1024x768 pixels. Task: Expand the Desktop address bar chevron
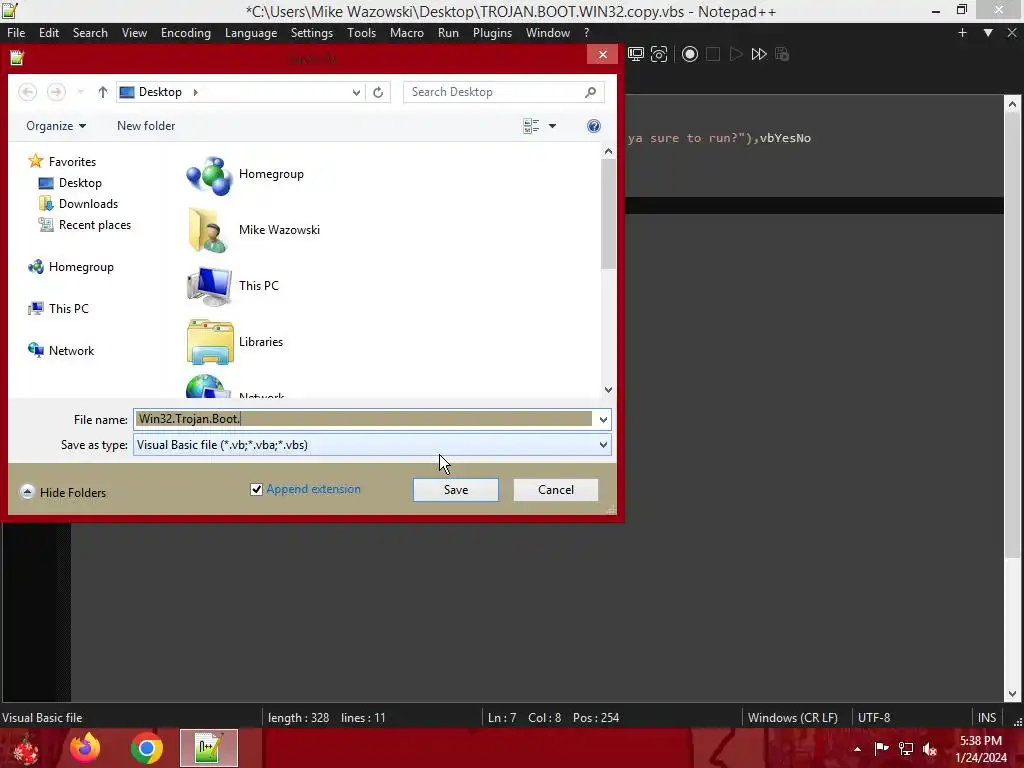[x=195, y=92]
